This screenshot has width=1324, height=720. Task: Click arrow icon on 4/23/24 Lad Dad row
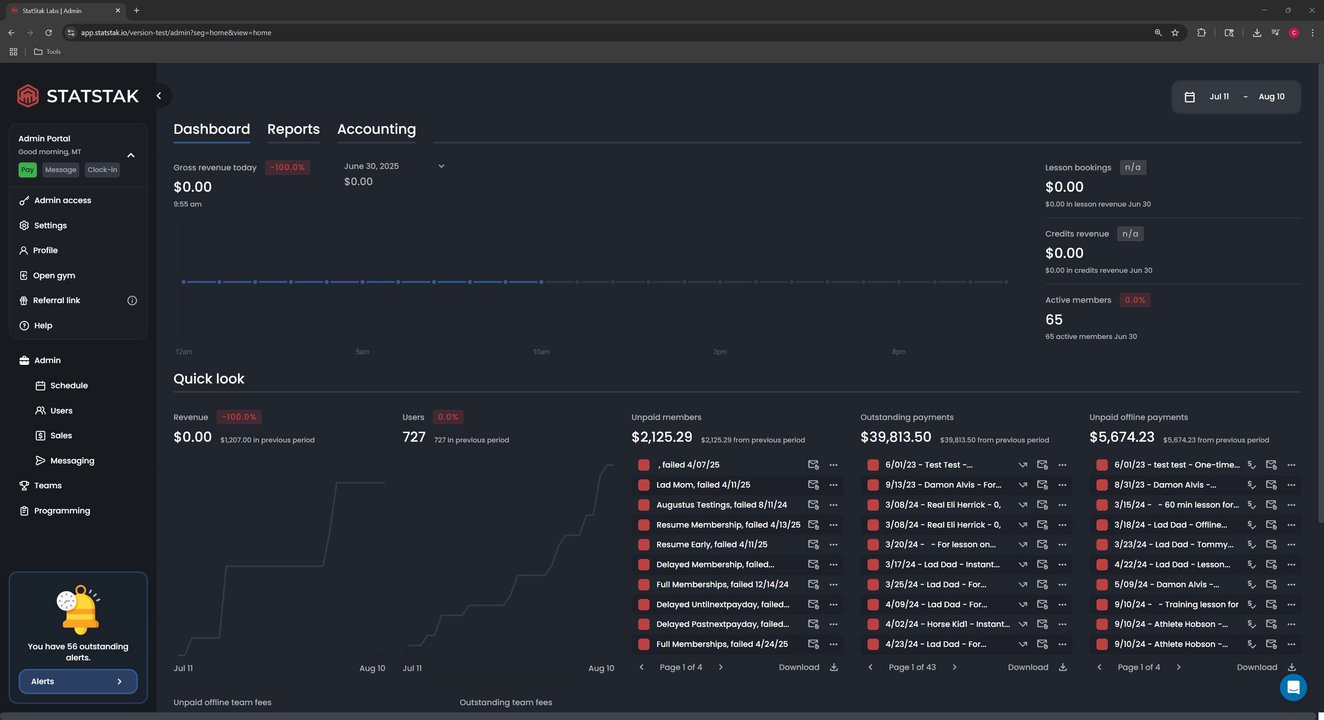coord(1023,644)
